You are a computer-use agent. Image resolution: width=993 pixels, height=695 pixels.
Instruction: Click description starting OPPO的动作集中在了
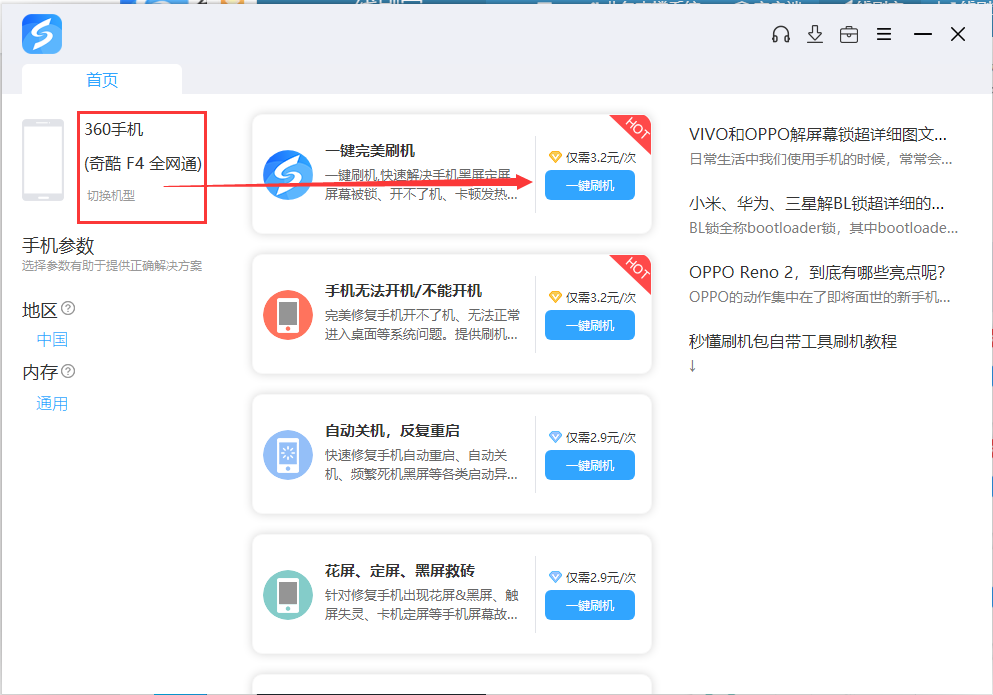pos(819,297)
